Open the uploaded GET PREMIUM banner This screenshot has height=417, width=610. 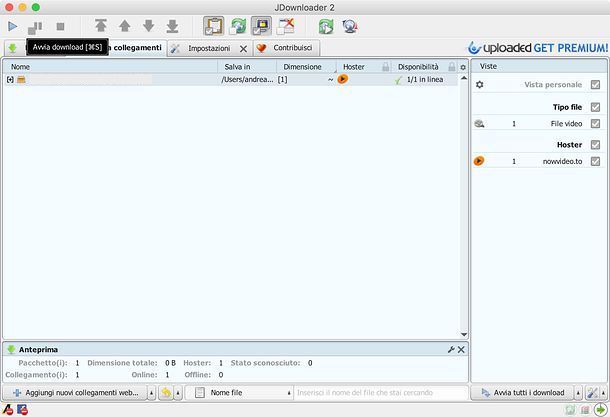[538, 48]
